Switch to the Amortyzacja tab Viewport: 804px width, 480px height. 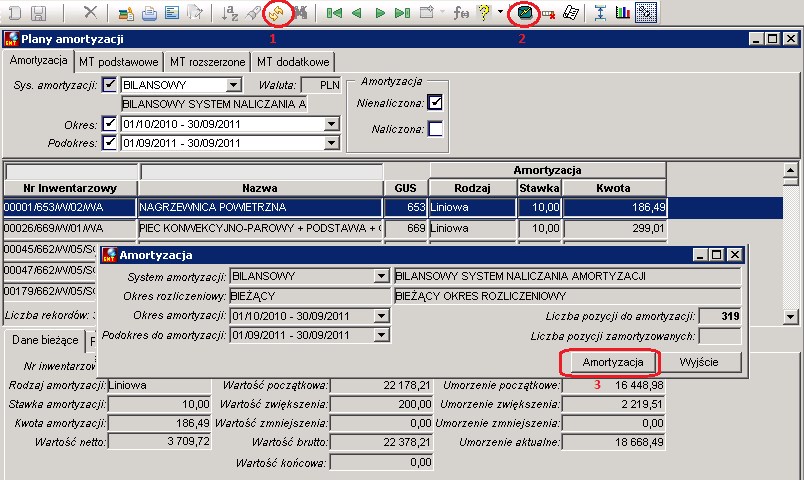[38, 60]
